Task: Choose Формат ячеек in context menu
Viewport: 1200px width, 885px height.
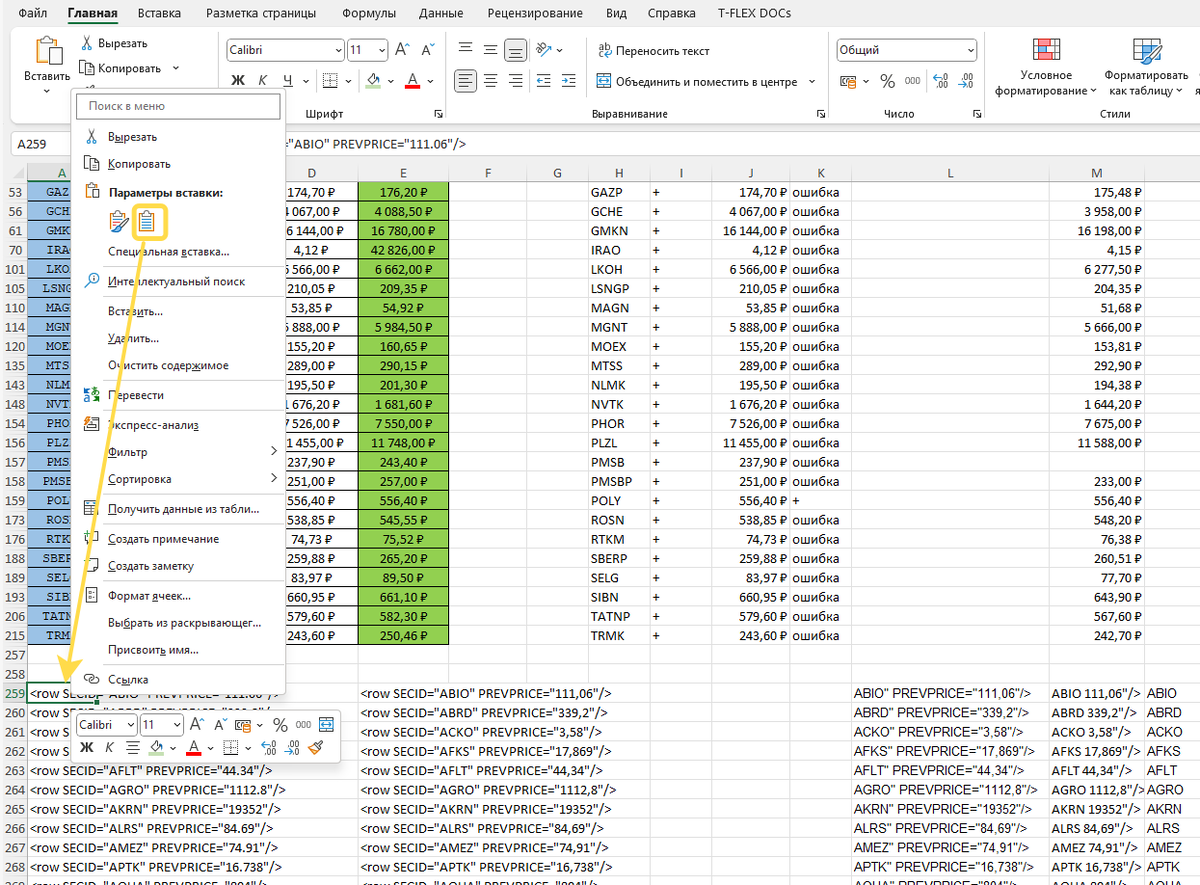Action: (149, 595)
